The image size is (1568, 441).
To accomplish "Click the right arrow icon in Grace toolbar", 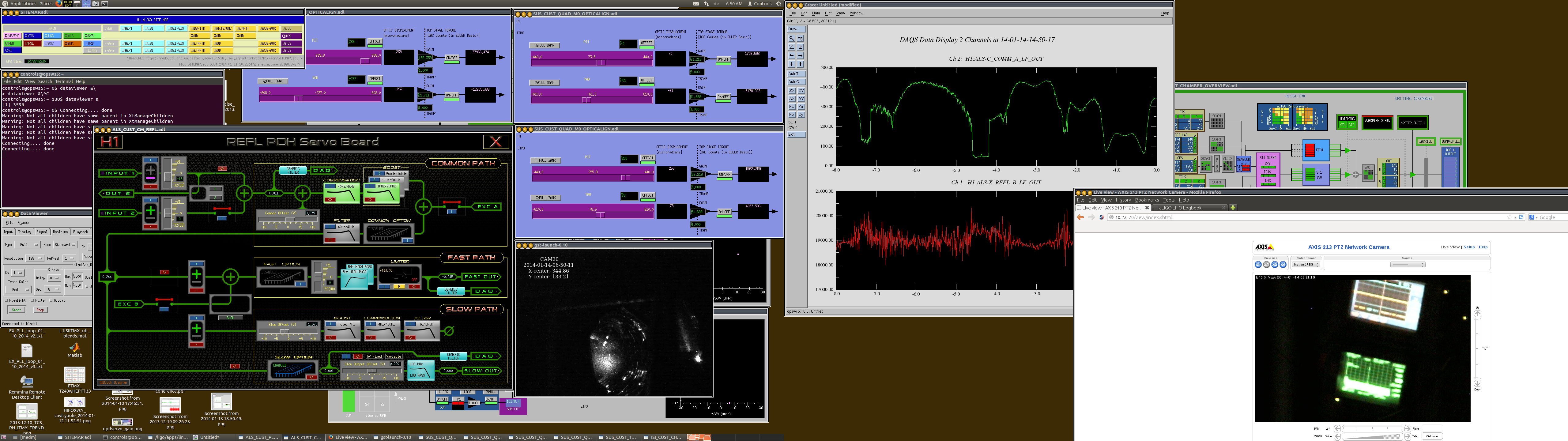I will click(801, 55).
